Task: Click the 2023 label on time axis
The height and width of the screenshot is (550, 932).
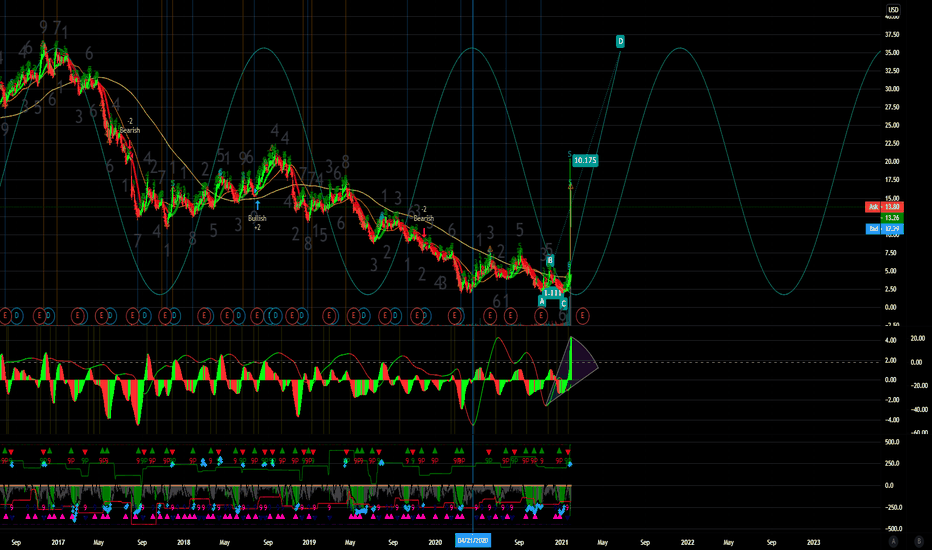Action: (813, 542)
